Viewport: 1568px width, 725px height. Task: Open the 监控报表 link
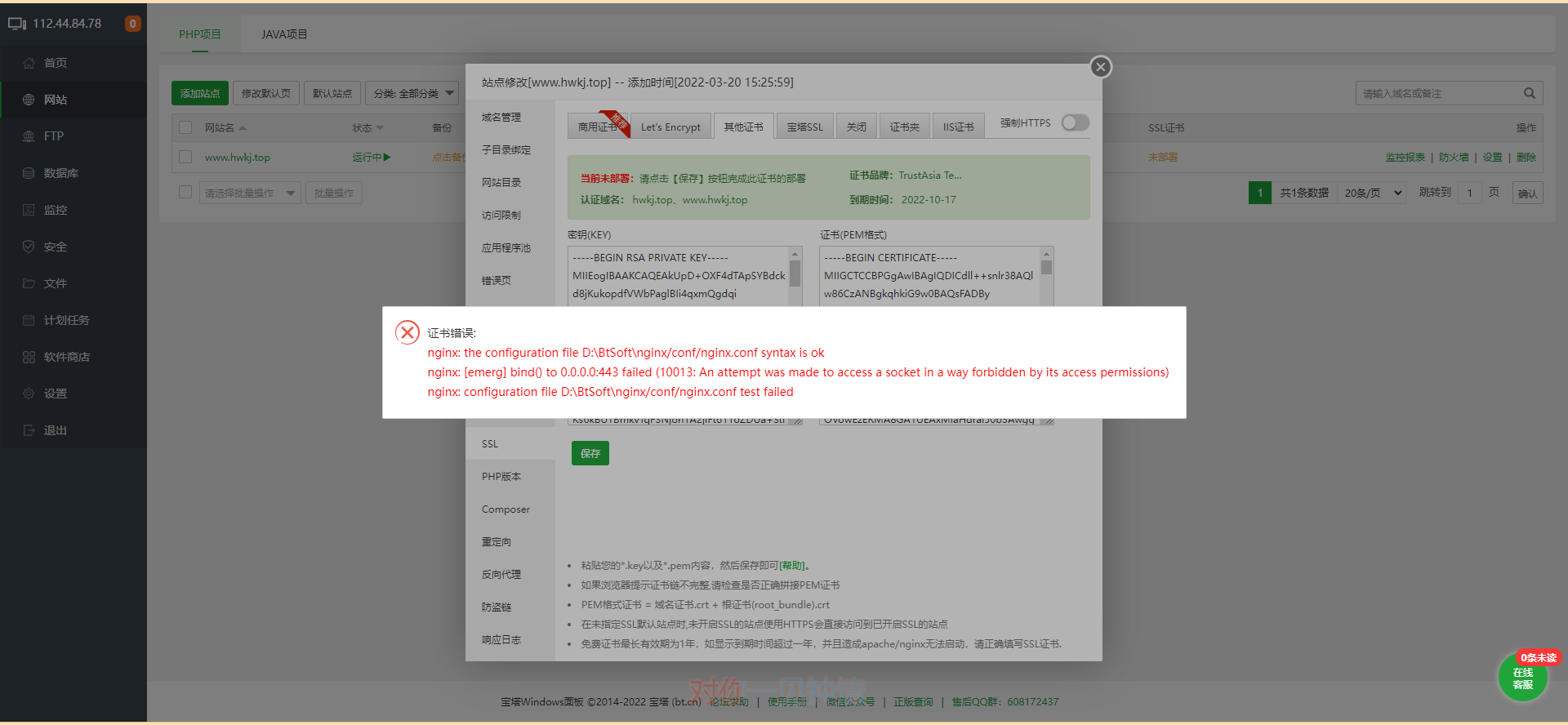coord(1405,157)
